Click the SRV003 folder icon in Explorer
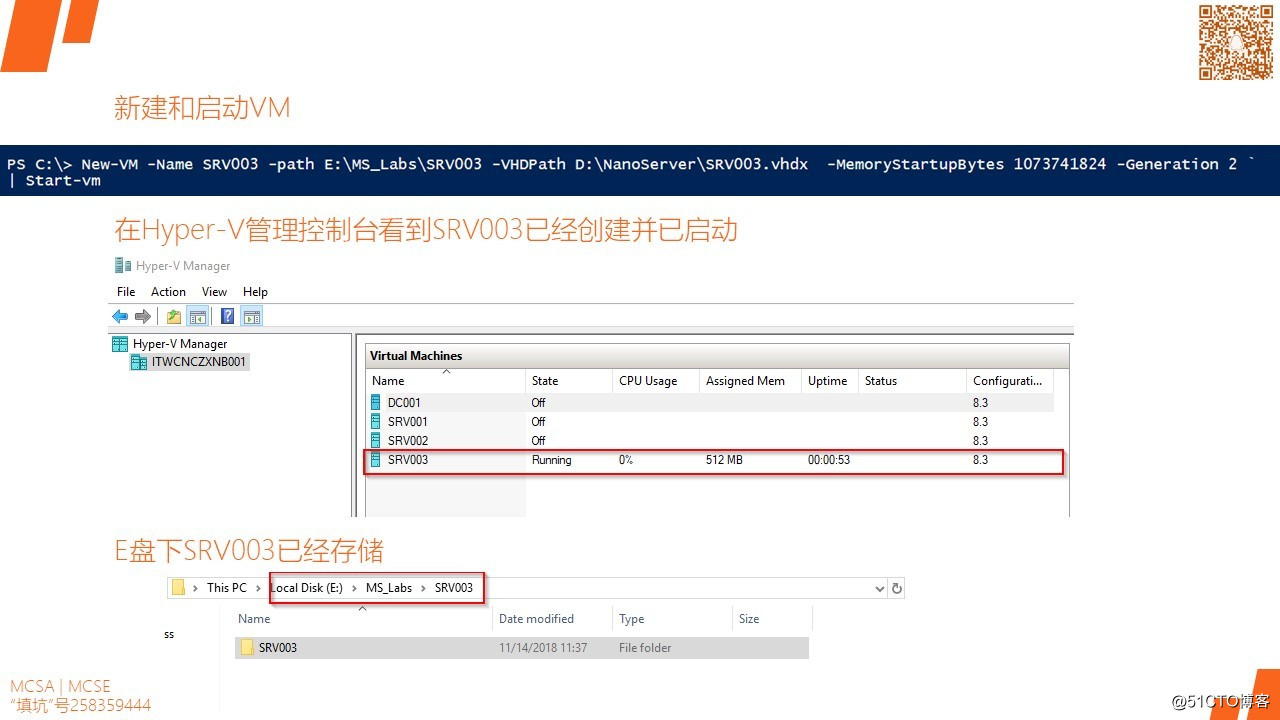Screen dimensions: 1280x720 click(x=247, y=647)
